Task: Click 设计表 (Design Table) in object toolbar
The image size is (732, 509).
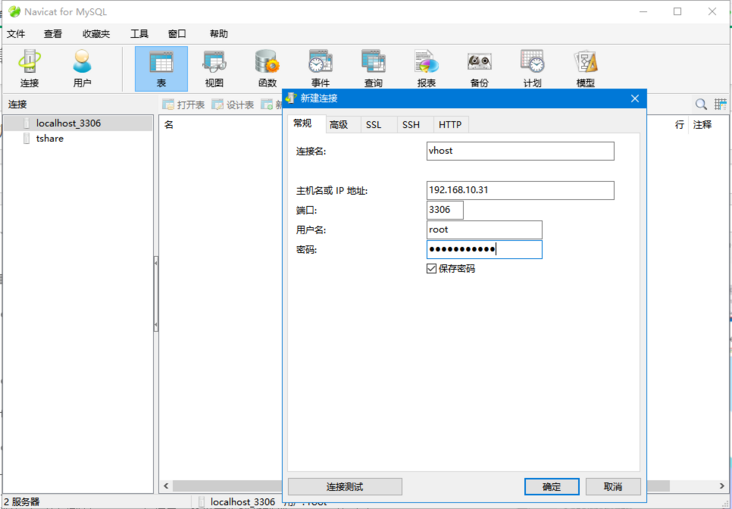Action: pyautogui.click(x=232, y=105)
